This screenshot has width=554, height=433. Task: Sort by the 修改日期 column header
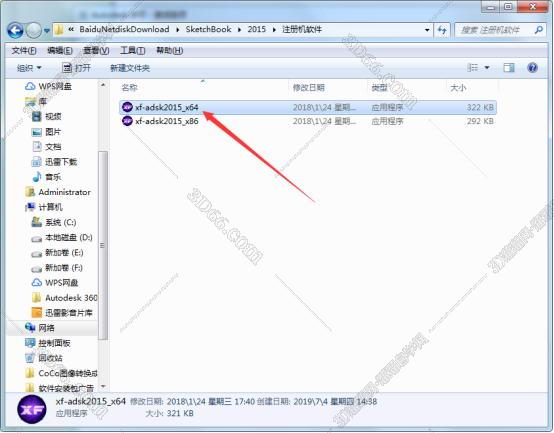tap(308, 87)
